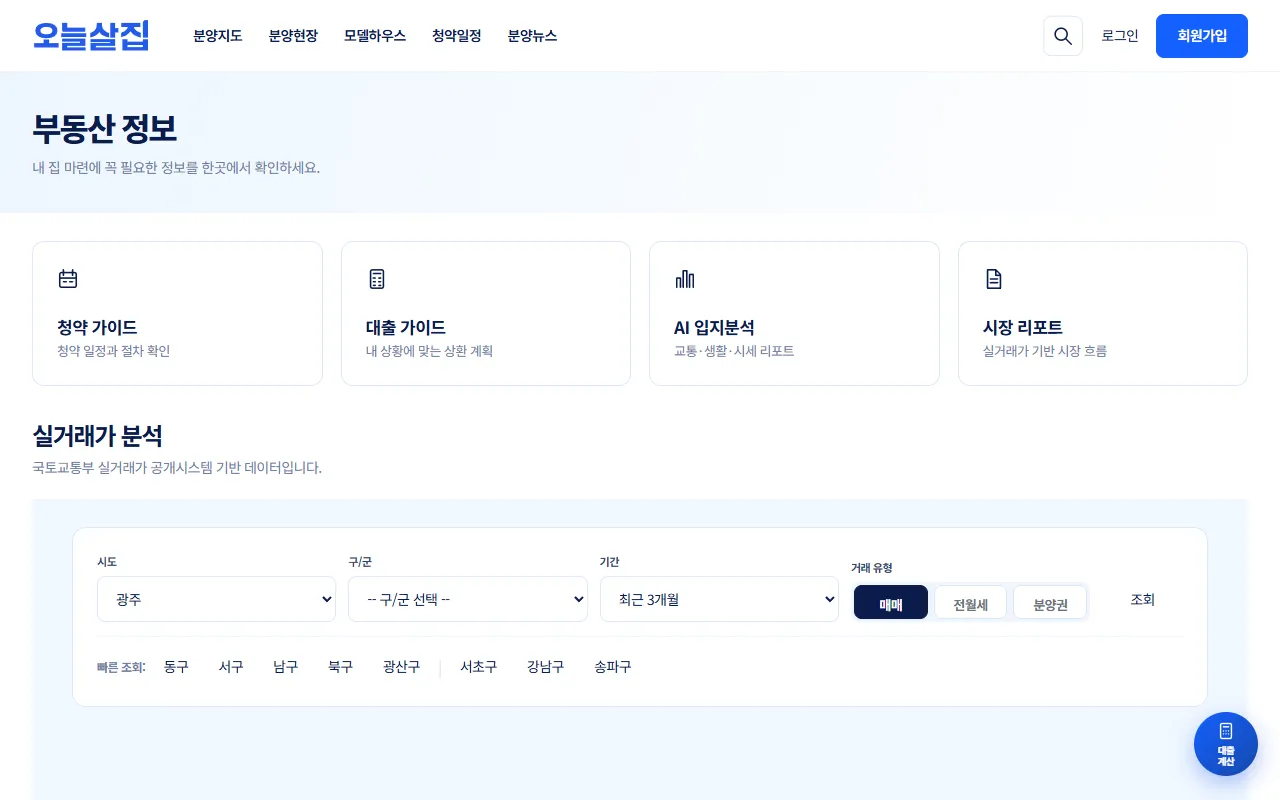Open the 대출 가이드 card title

pyautogui.click(x=406, y=327)
